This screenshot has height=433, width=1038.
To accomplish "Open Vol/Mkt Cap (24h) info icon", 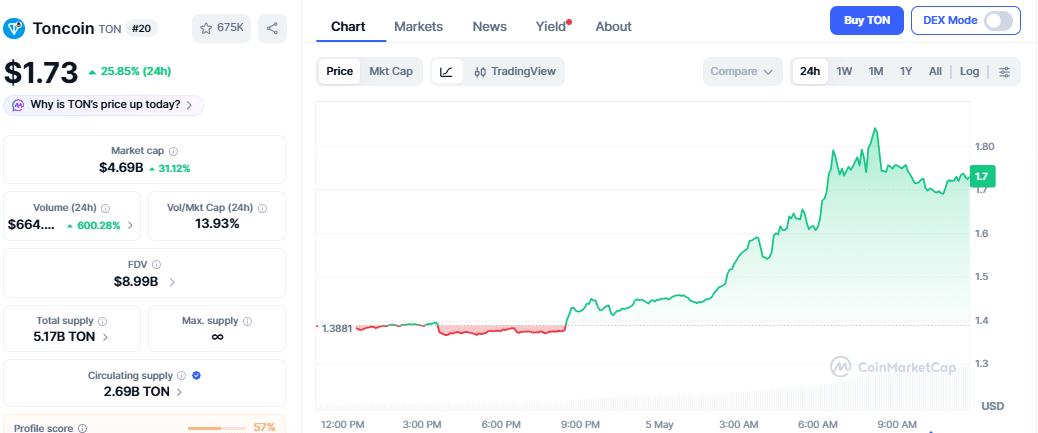I will 262,208.
